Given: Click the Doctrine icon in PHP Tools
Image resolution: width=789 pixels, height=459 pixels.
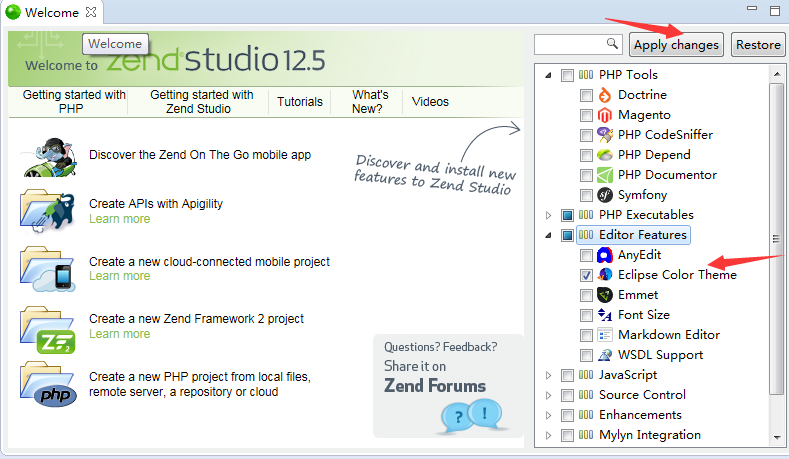Looking at the screenshot, I should [x=604, y=95].
